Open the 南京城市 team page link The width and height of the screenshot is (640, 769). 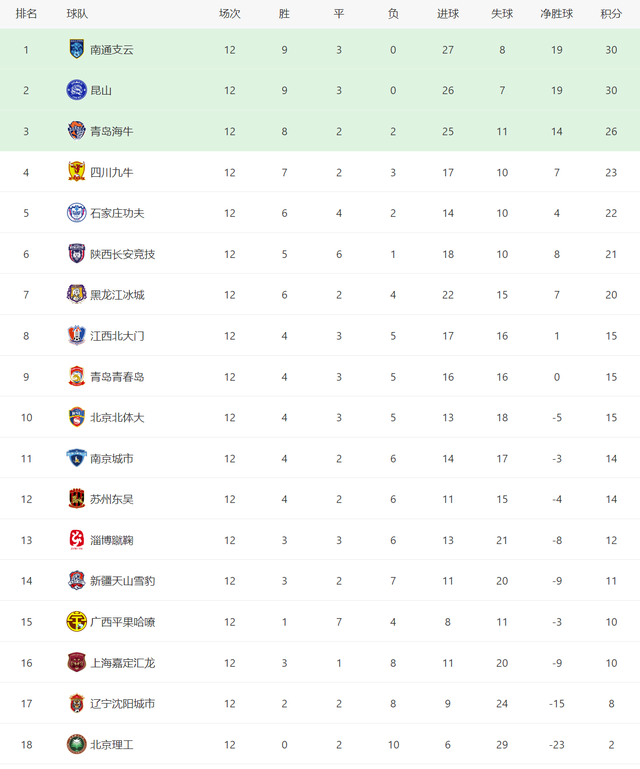[x=112, y=459]
